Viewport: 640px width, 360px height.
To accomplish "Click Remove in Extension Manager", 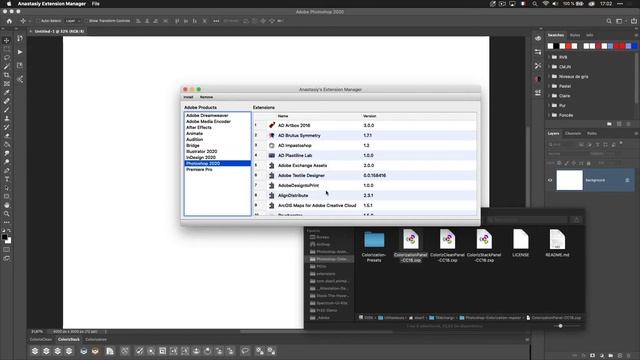I will (206, 97).
